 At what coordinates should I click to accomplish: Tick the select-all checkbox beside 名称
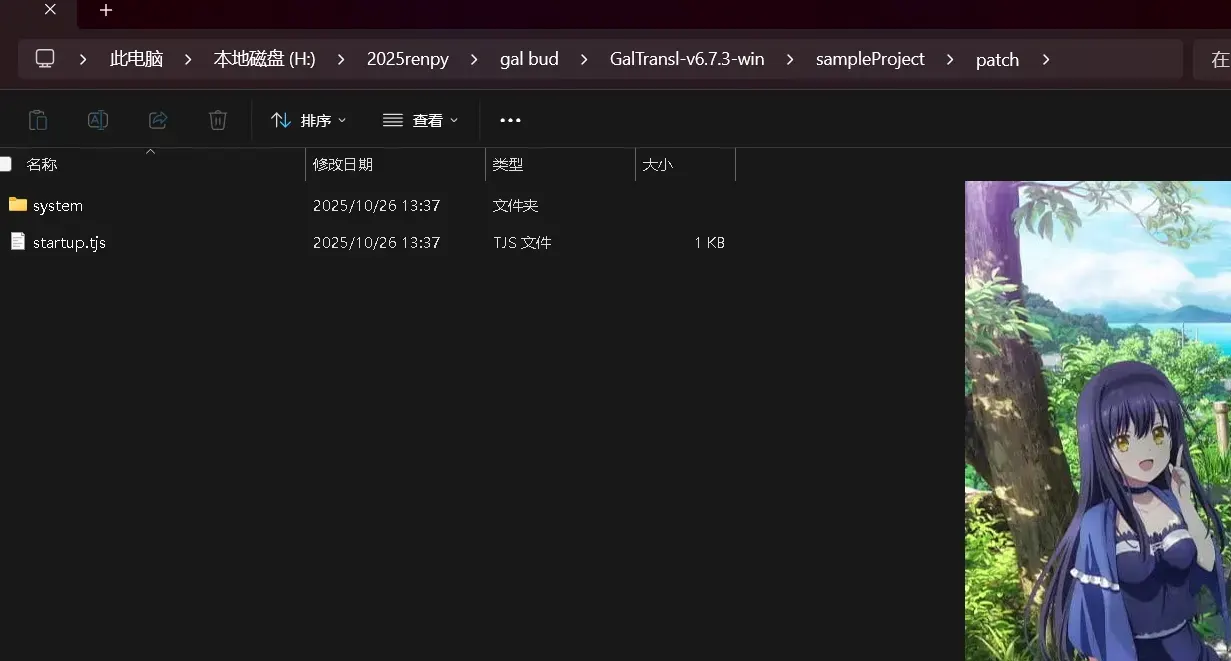(x=6, y=164)
